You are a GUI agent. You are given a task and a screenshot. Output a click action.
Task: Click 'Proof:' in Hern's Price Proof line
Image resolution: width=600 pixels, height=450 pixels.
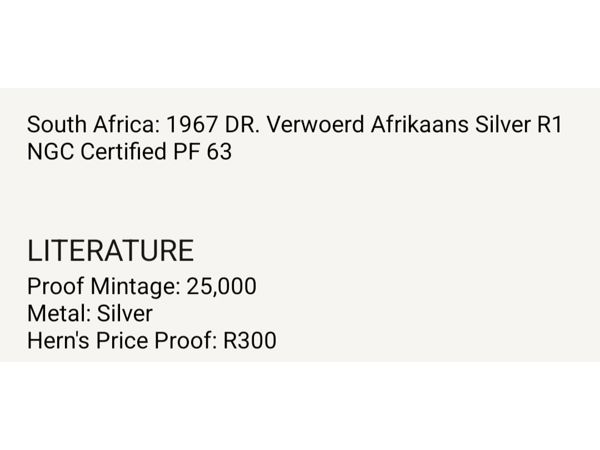186,341
